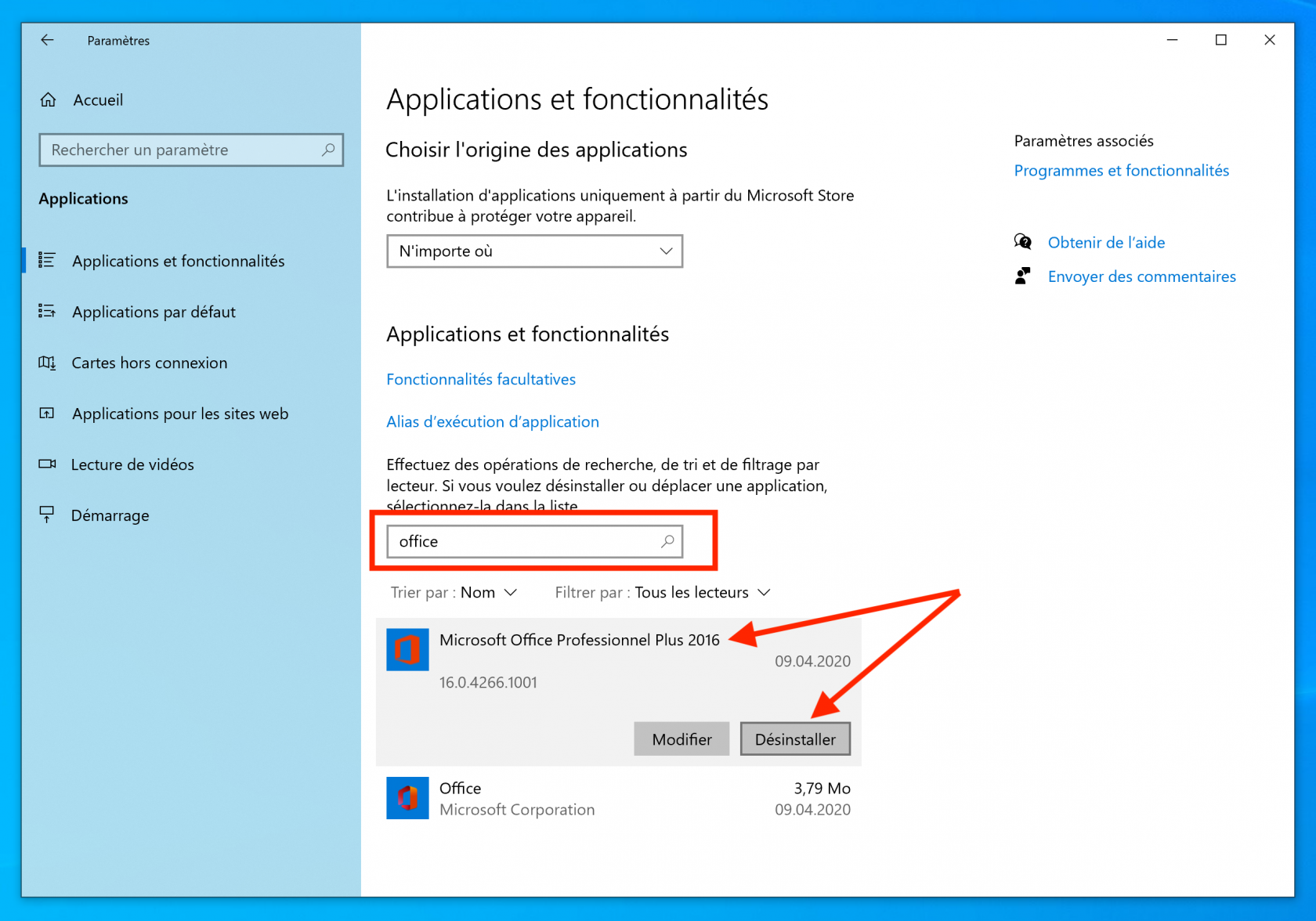
Task: Click the Accueil home icon
Action: pyautogui.click(x=49, y=100)
